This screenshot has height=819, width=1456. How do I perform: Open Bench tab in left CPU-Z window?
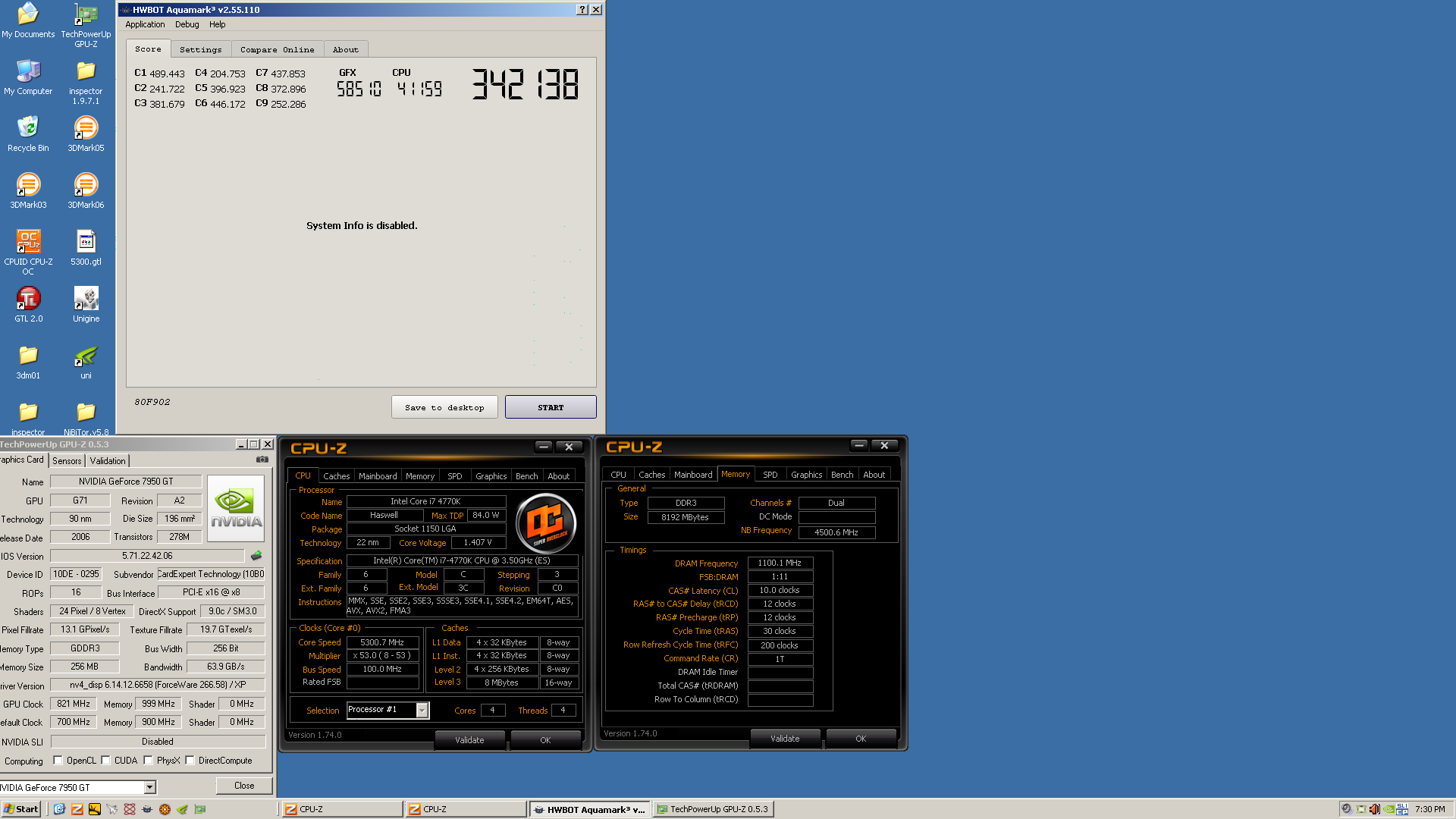pos(526,476)
